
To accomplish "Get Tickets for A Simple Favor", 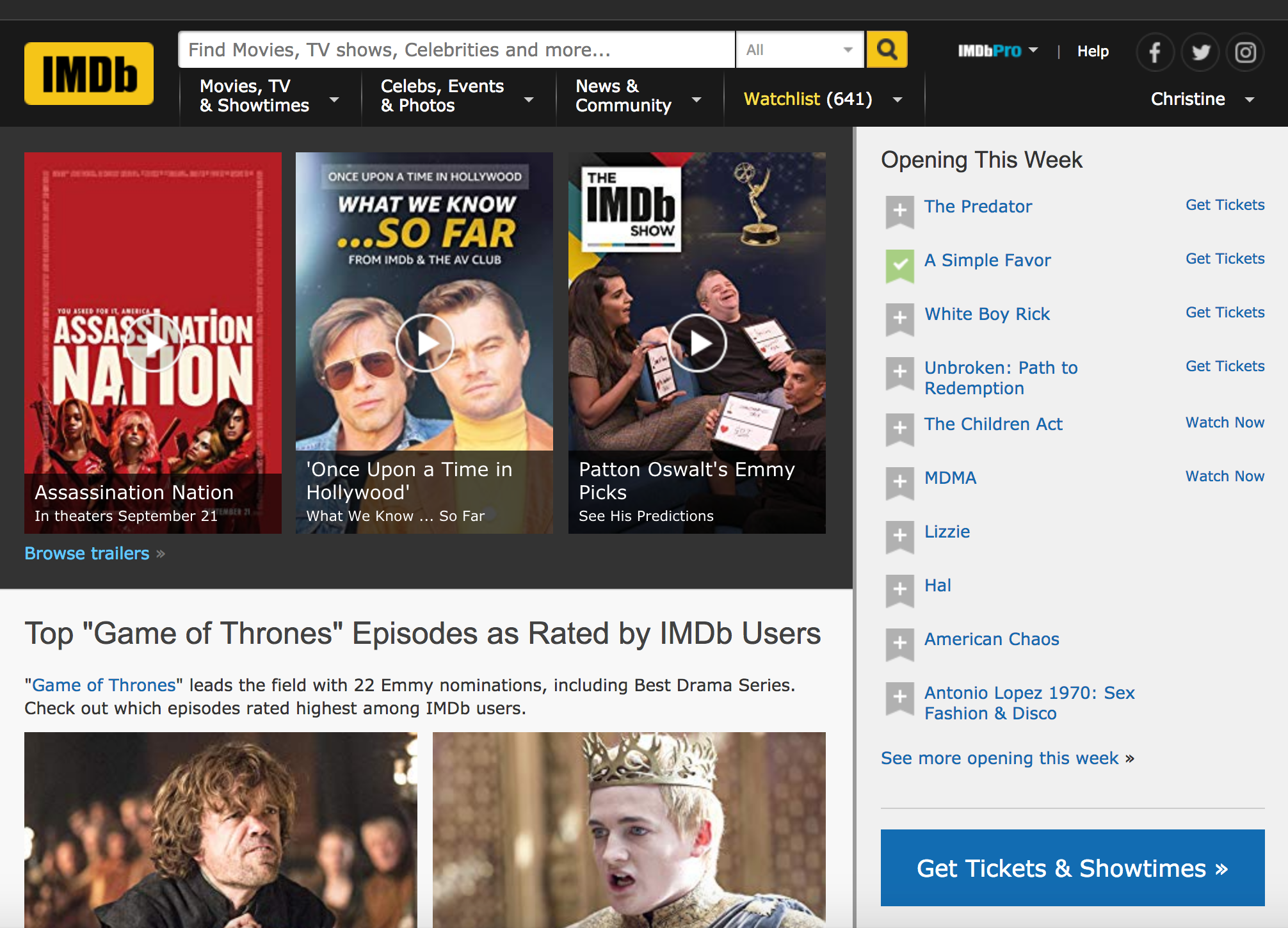I will 1225,259.
